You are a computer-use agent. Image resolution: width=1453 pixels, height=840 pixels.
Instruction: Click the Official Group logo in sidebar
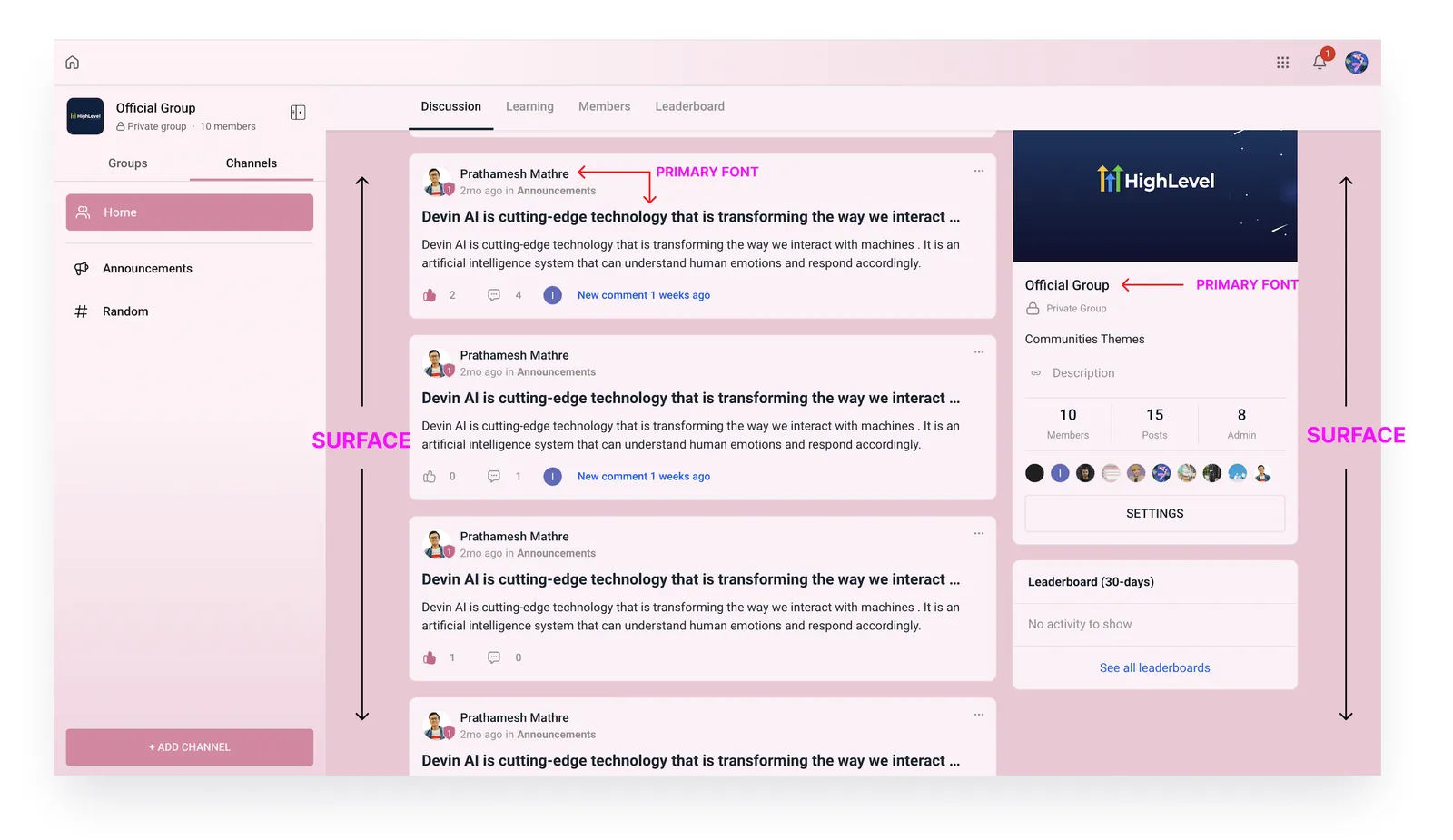click(x=85, y=116)
